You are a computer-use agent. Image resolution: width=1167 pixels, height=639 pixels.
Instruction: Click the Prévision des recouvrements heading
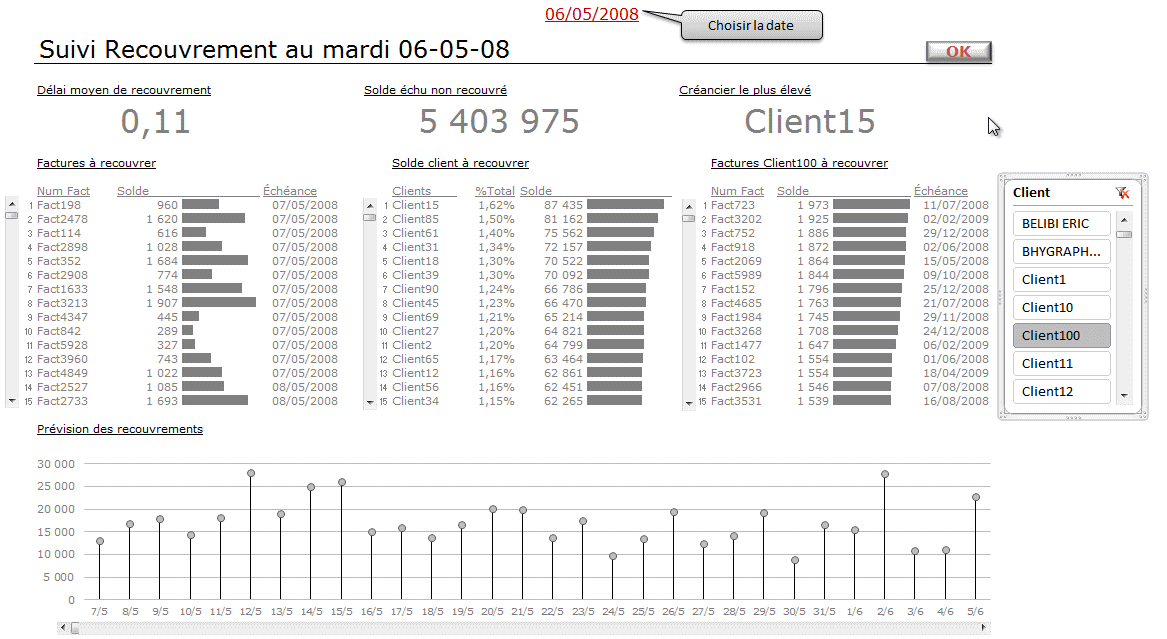[x=120, y=429]
